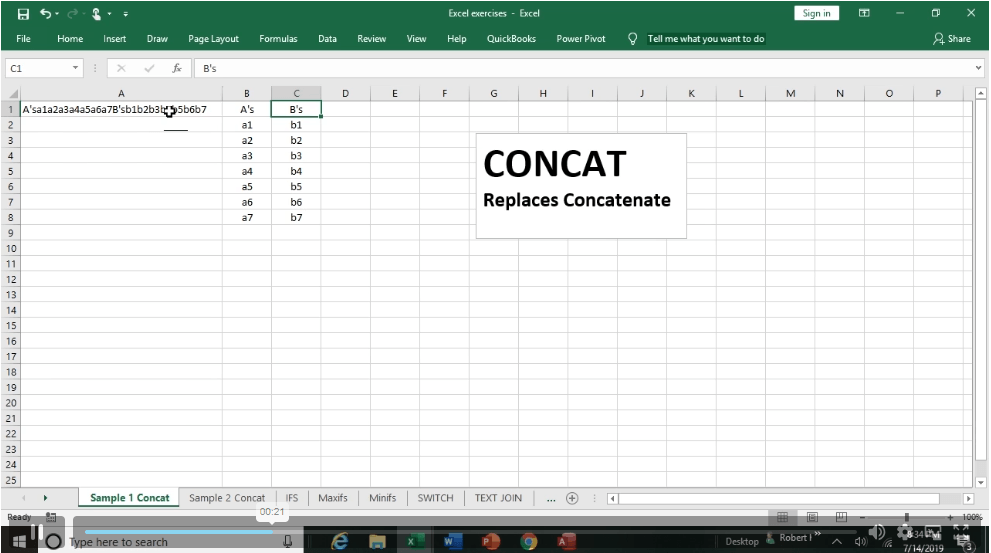Open Ribbon Display Options icon
Image resolution: width=991 pixels, height=553 pixels.
point(864,13)
